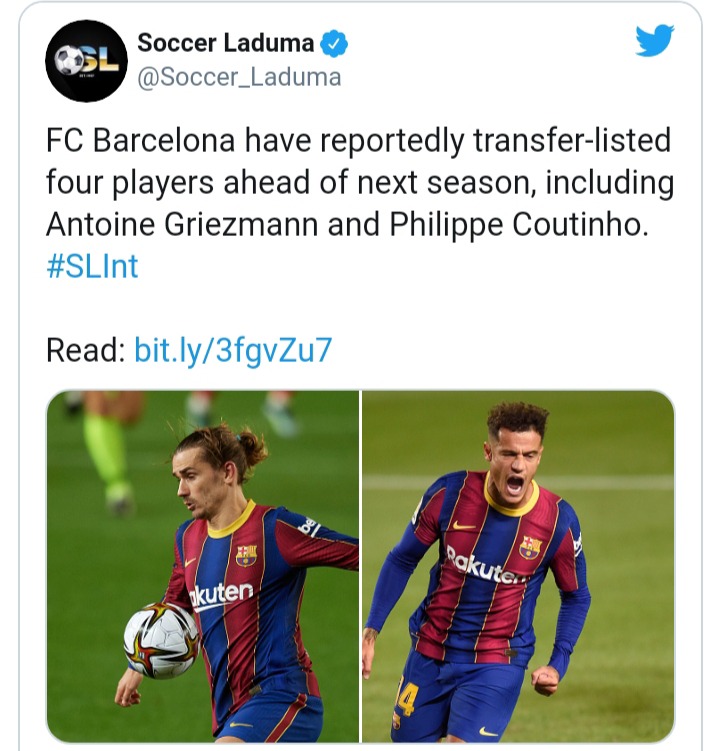Click the 'Read:' label before the link
The image size is (718, 751).
click(86, 350)
